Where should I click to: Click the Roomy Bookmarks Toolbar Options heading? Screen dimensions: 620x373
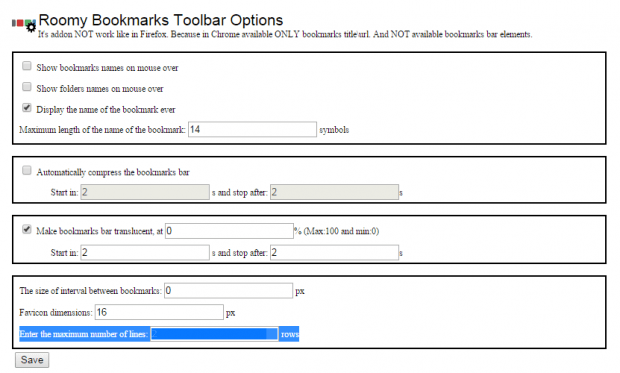click(x=161, y=20)
